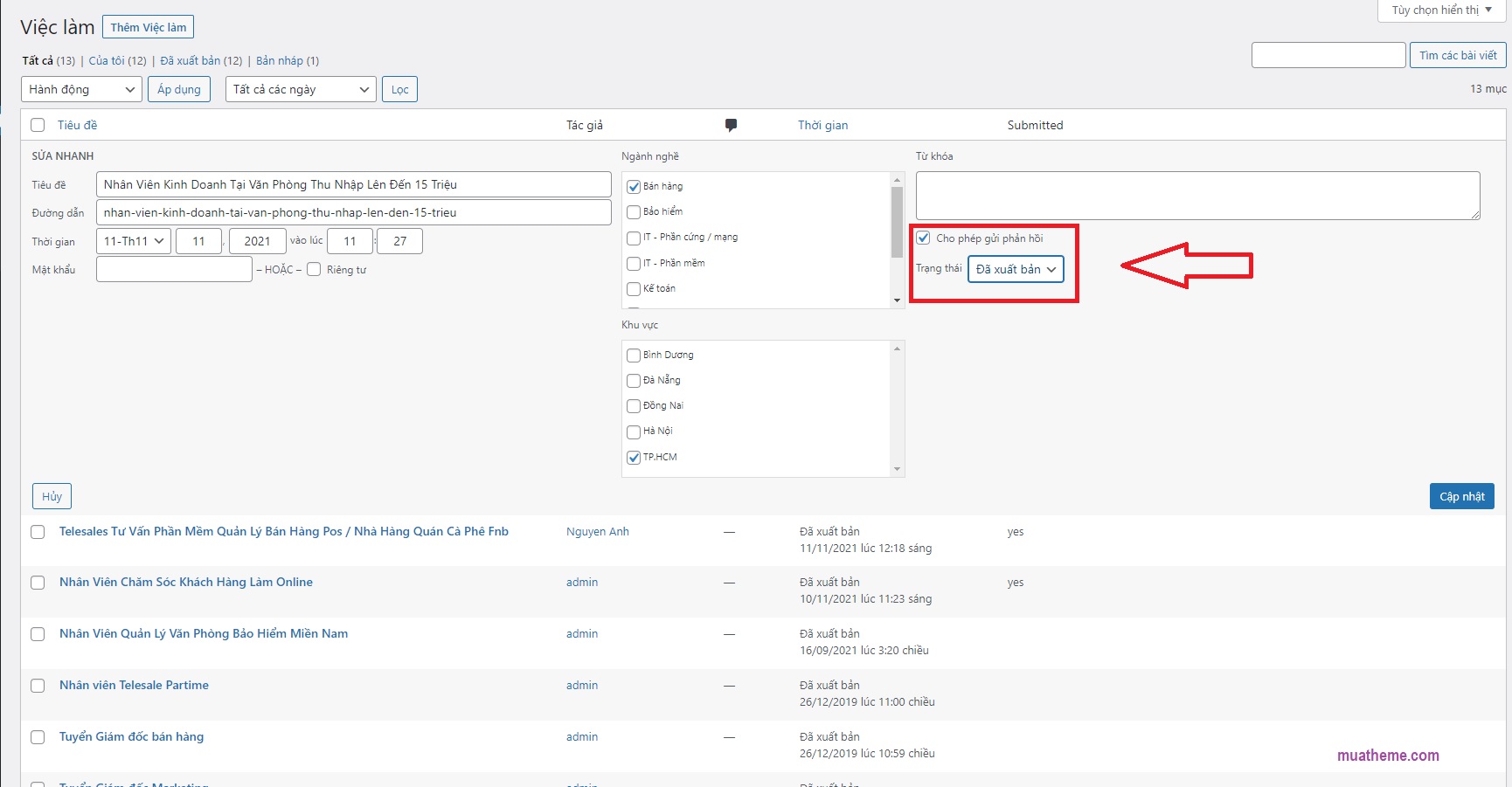Expand Tùy chọn hiển thị screen options
Image resolution: width=1512 pixels, height=787 pixels.
tap(1441, 10)
